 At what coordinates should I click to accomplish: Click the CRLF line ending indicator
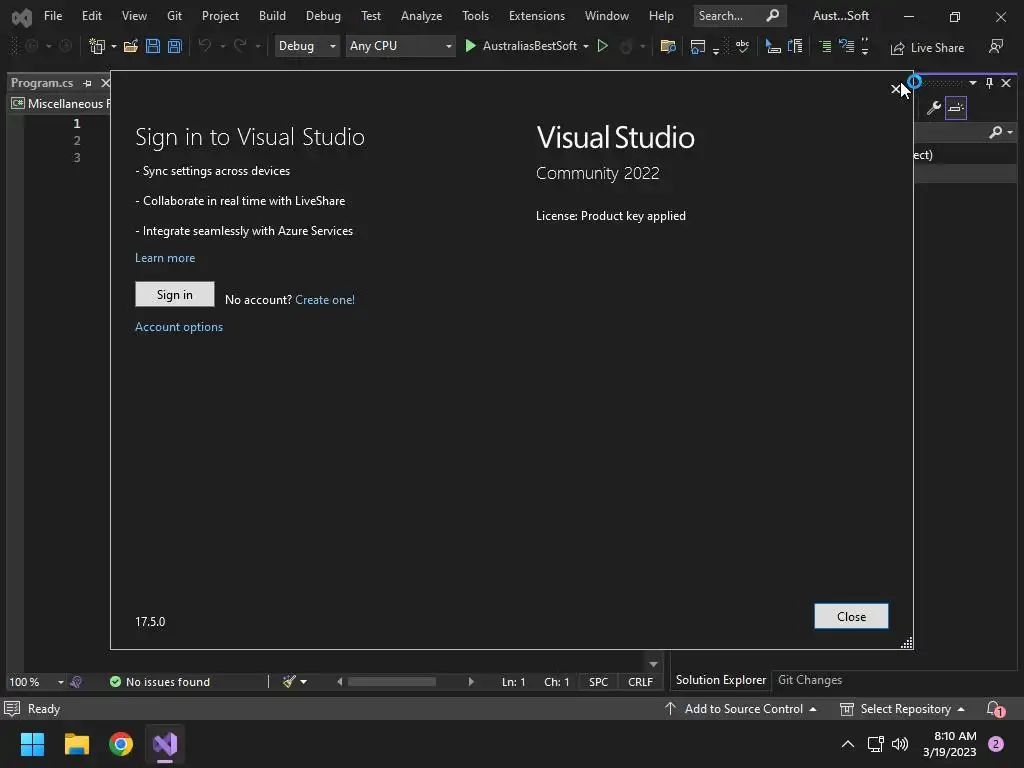(x=640, y=682)
